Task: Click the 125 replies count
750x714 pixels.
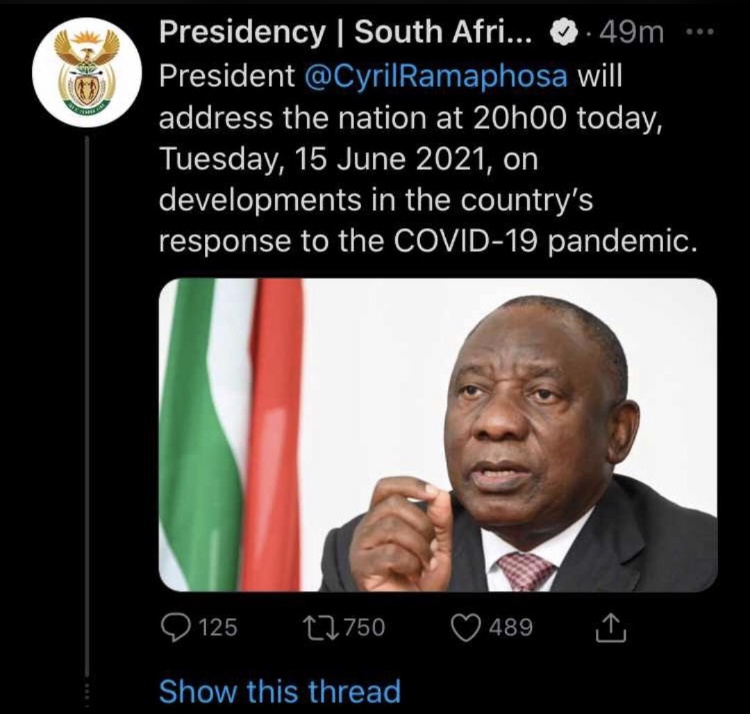Action: coord(218,628)
